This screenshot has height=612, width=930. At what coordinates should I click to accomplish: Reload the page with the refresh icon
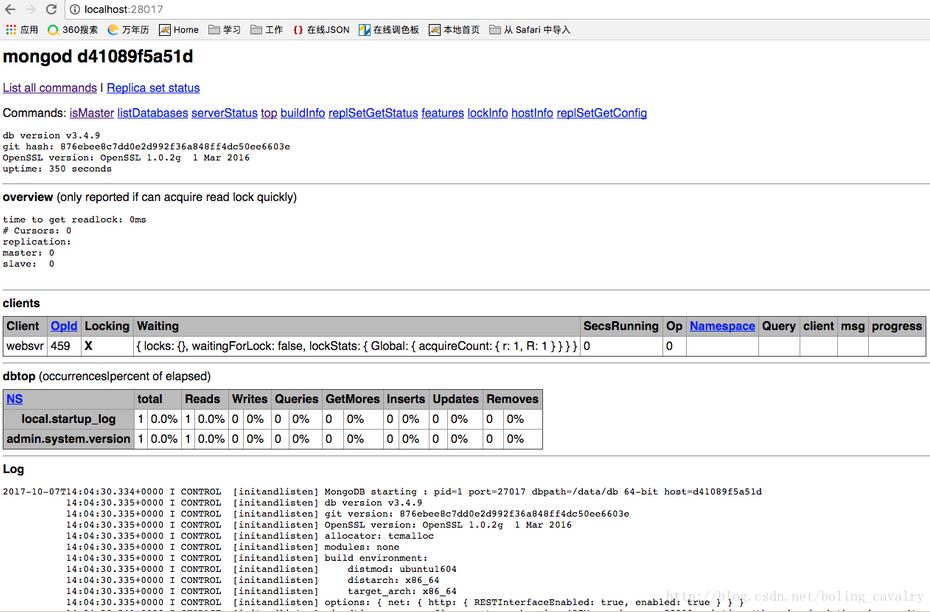[52, 9]
